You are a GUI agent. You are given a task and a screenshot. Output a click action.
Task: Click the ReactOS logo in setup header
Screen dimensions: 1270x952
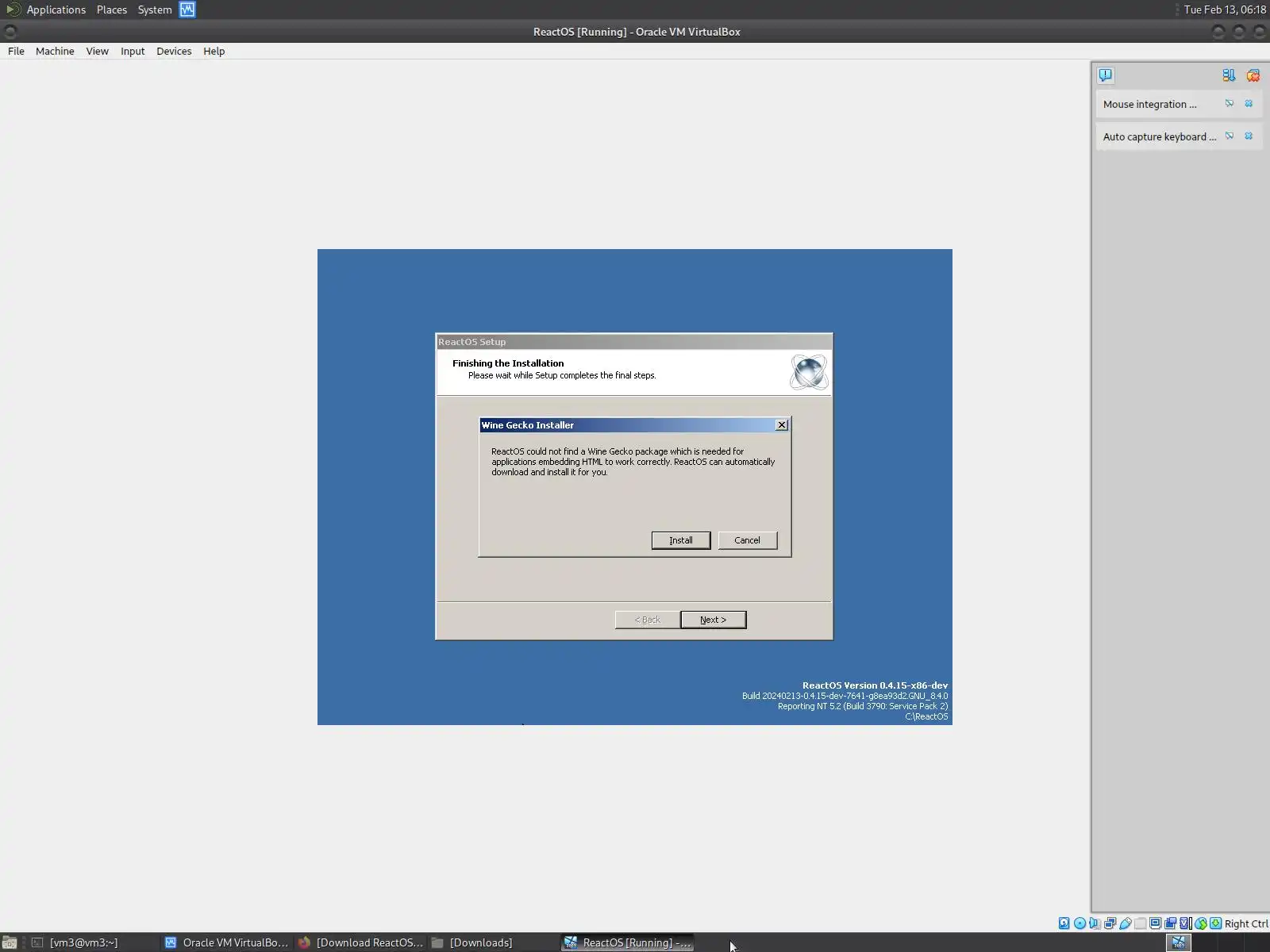pyautogui.click(x=809, y=372)
